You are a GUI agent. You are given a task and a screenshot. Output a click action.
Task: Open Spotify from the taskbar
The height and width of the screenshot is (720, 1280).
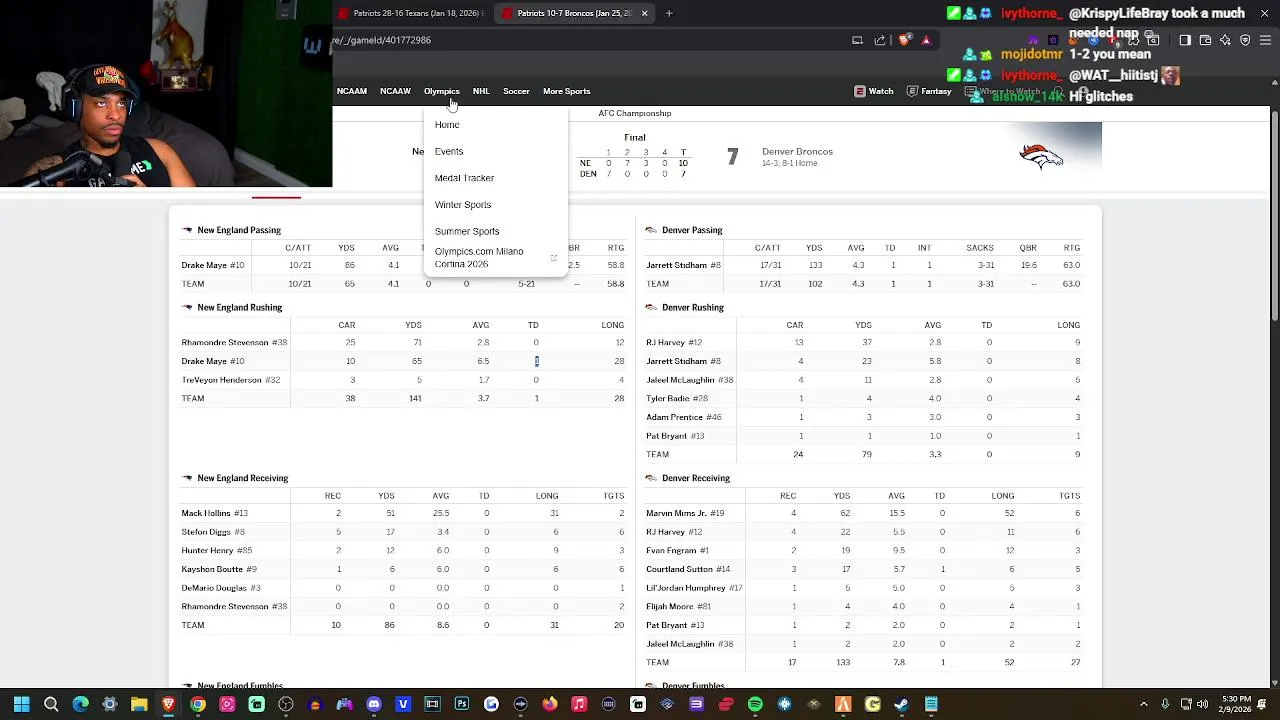coord(755,704)
